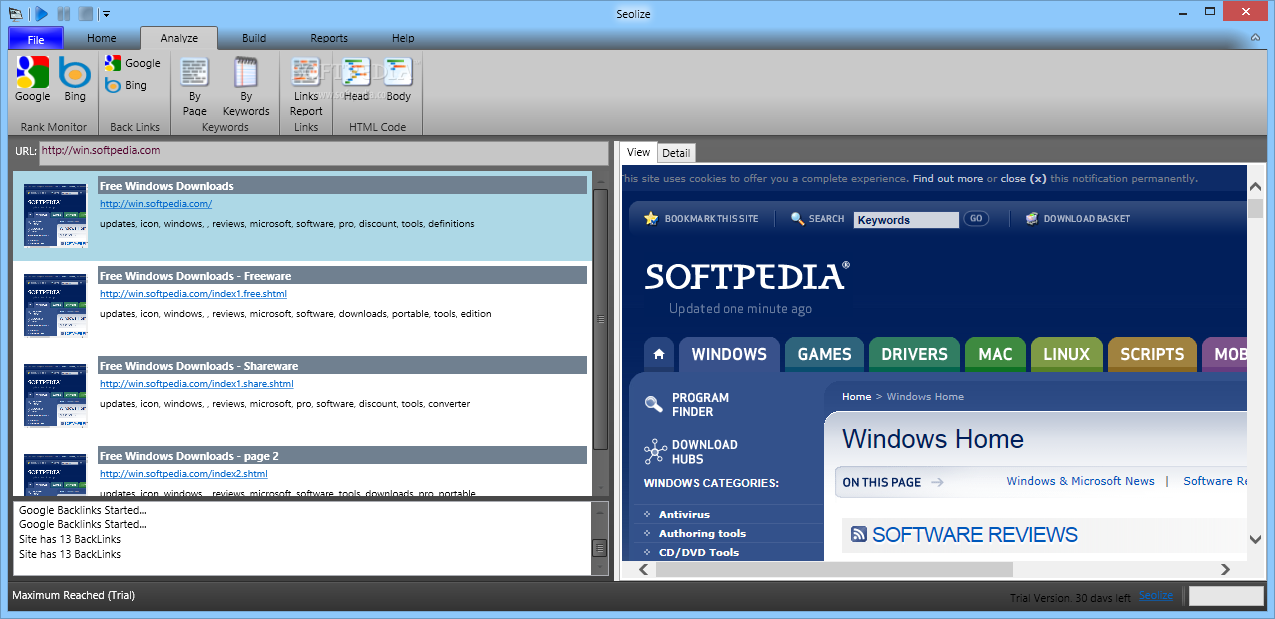Click the Software Reviews RSS icon
Image resolution: width=1275 pixels, height=619 pixels.
point(859,535)
